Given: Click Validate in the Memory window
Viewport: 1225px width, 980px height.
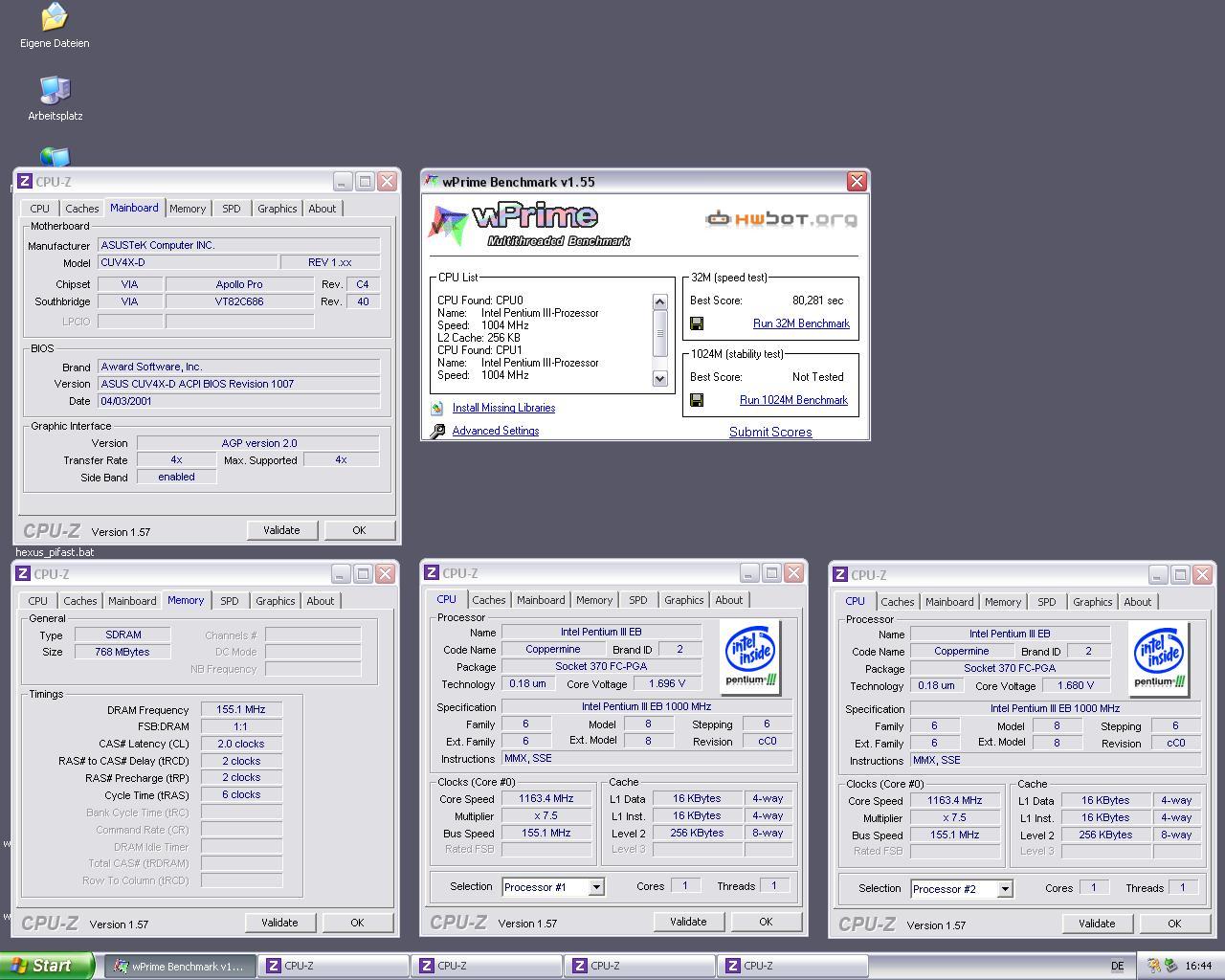Looking at the screenshot, I should [x=279, y=923].
